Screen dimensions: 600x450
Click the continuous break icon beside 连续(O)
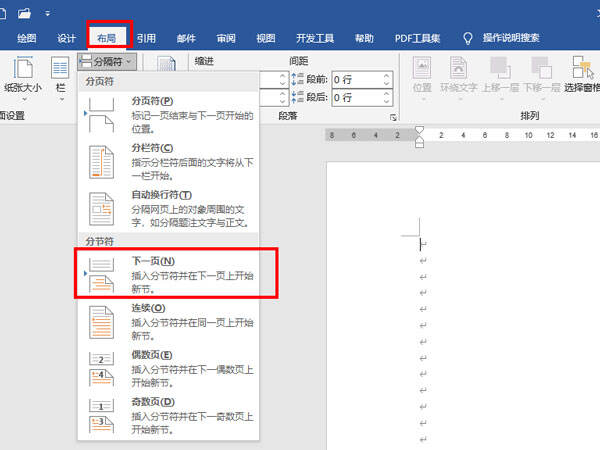101,322
